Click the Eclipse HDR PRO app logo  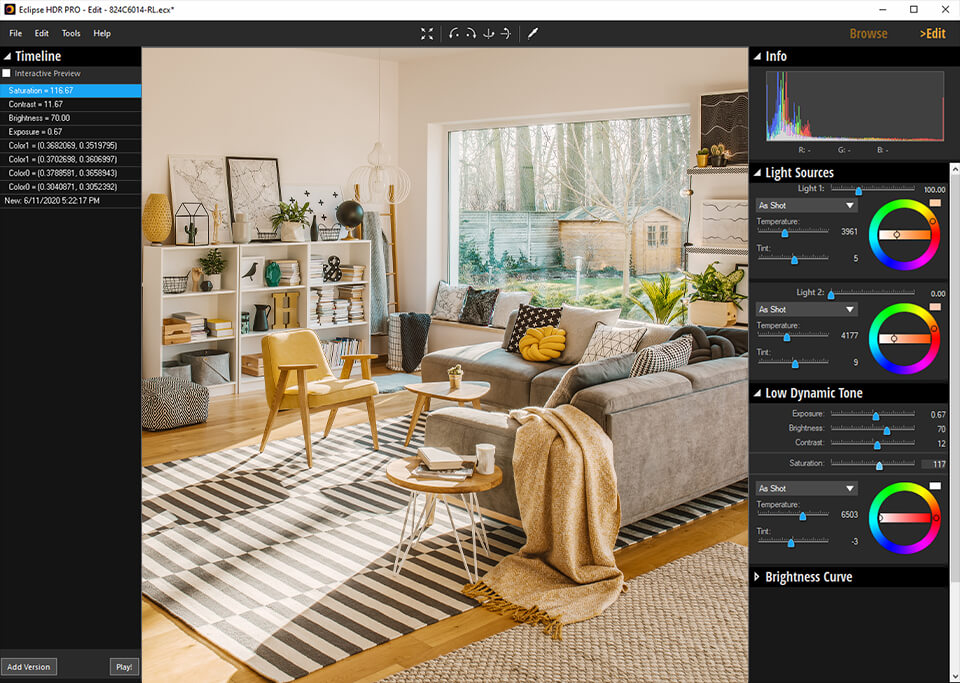(x=9, y=9)
